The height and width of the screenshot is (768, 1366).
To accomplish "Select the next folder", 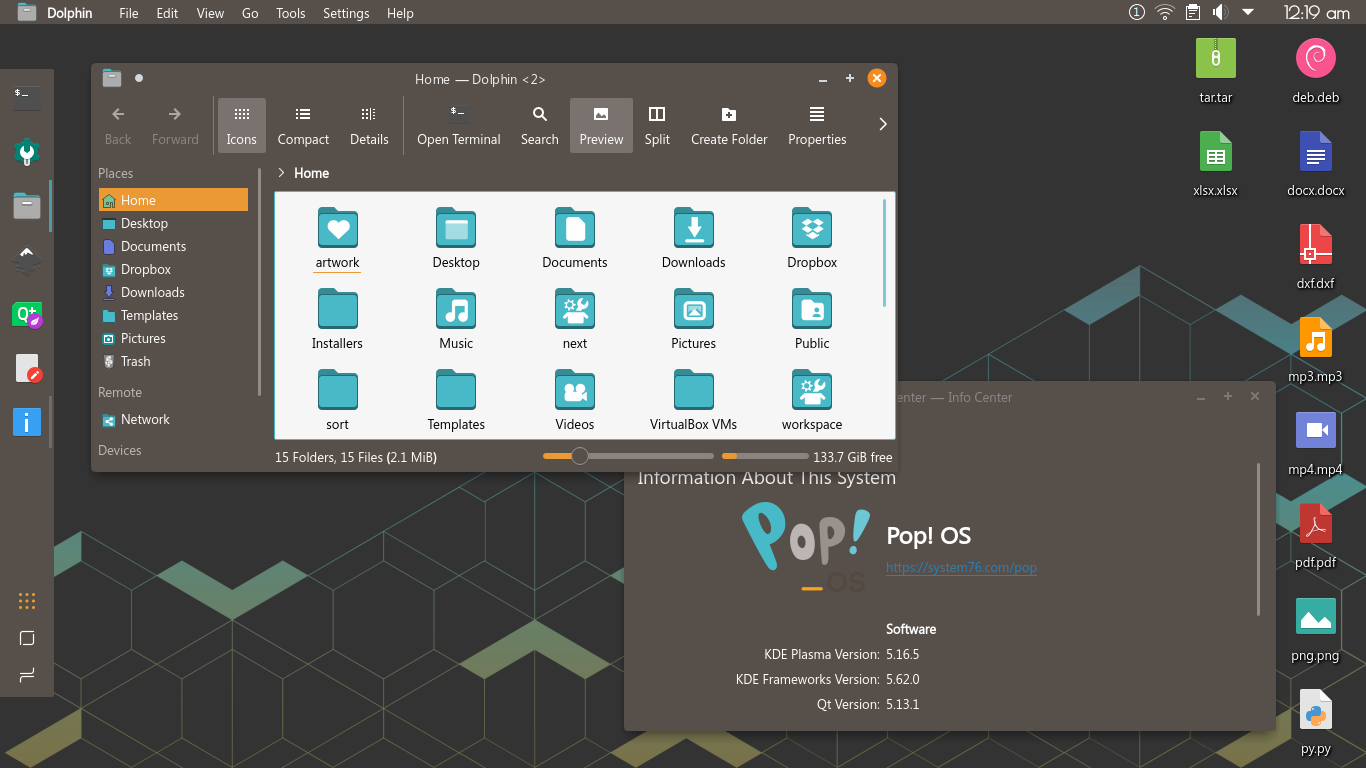I will pyautogui.click(x=575, y=319).
